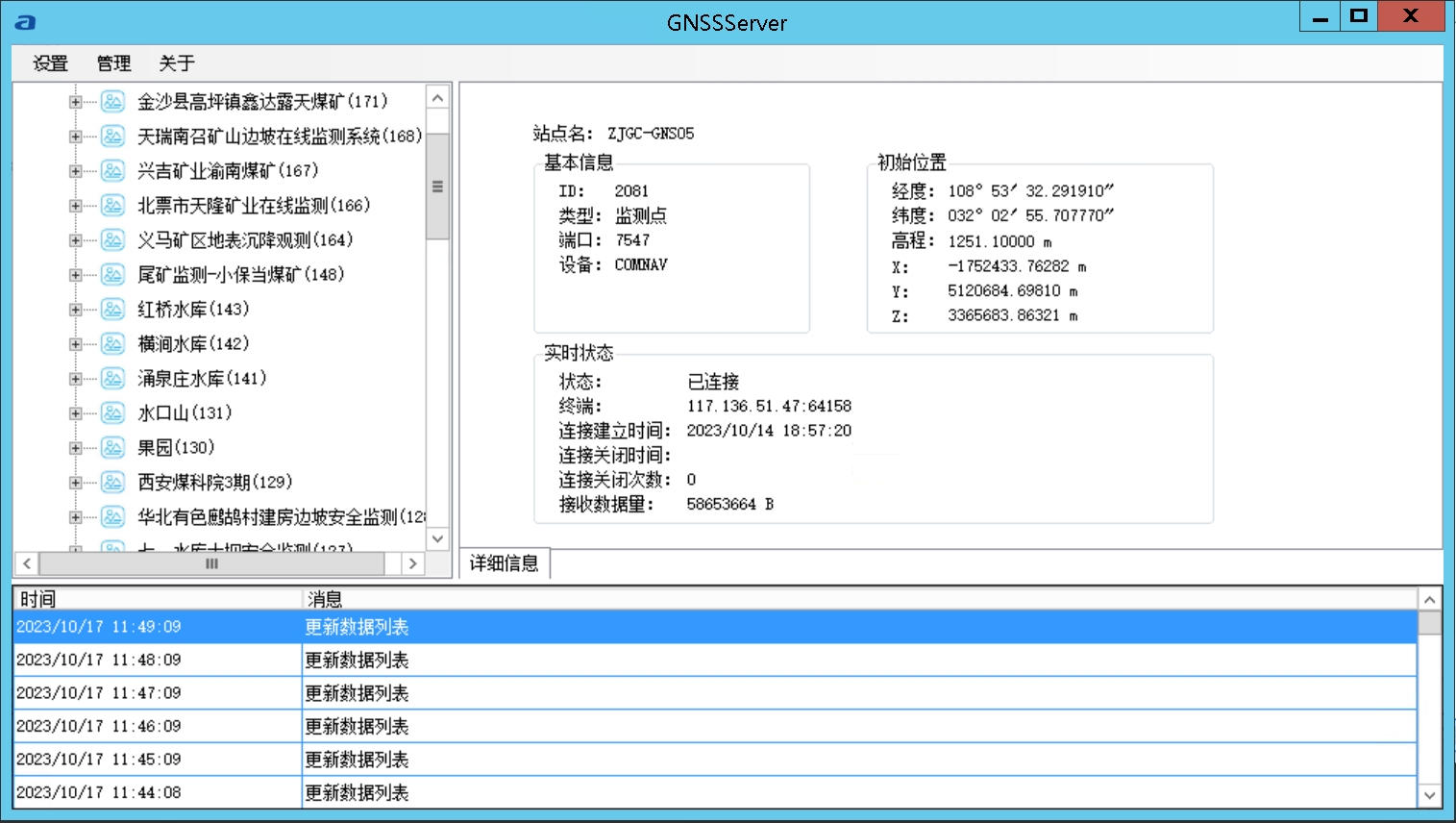Click the icon for 北票市天隆矿业在线监测(166)
Image resolution: width=1456 pixels, height=823 pixels.
(x=112, y=205)
